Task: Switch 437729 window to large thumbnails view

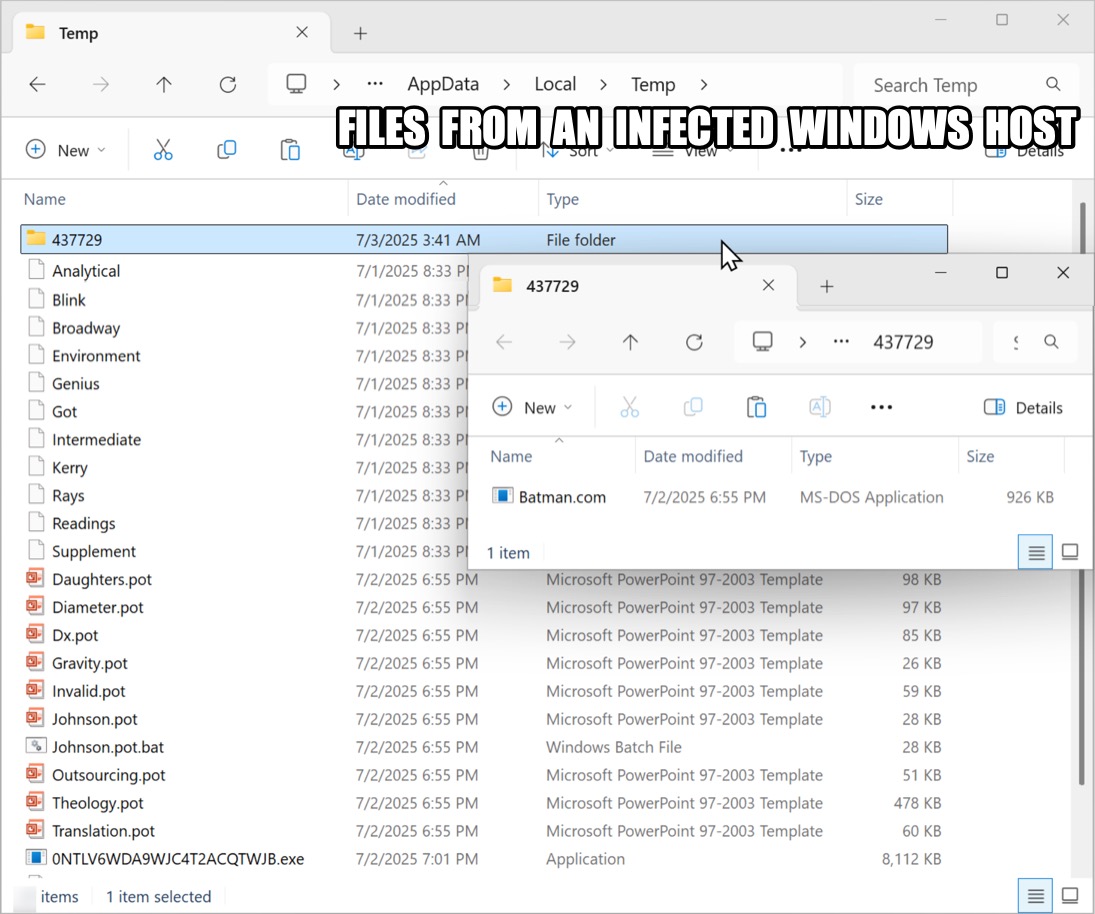Action: [x=1070, y=552]
